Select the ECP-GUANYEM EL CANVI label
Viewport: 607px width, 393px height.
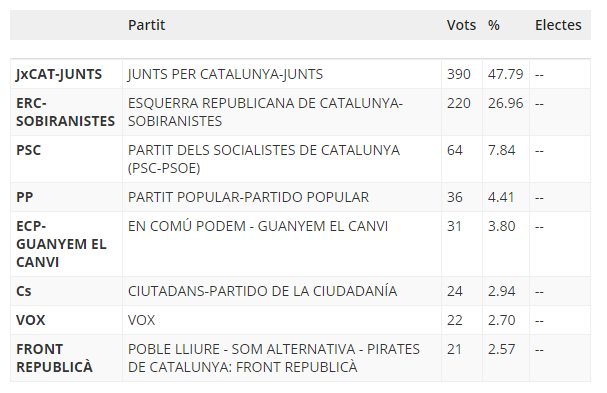(x=61, y=244)
